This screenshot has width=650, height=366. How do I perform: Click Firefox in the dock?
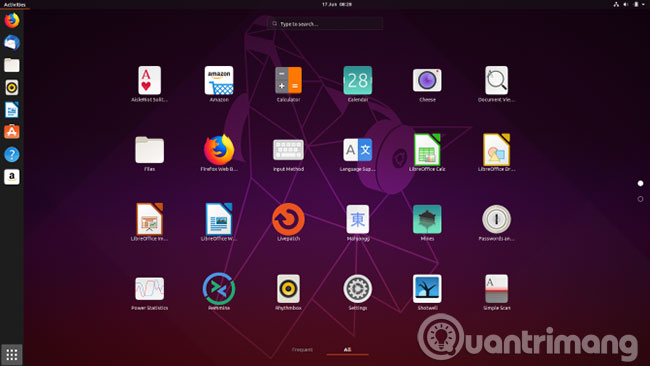pos(12,20)
